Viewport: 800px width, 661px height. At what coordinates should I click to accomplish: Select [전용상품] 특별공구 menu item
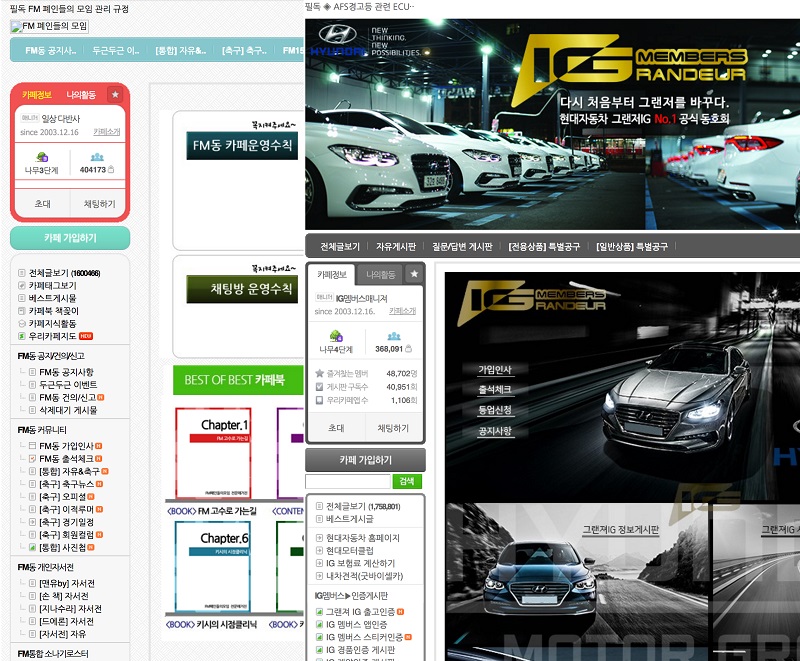click(x=544, y=247)
